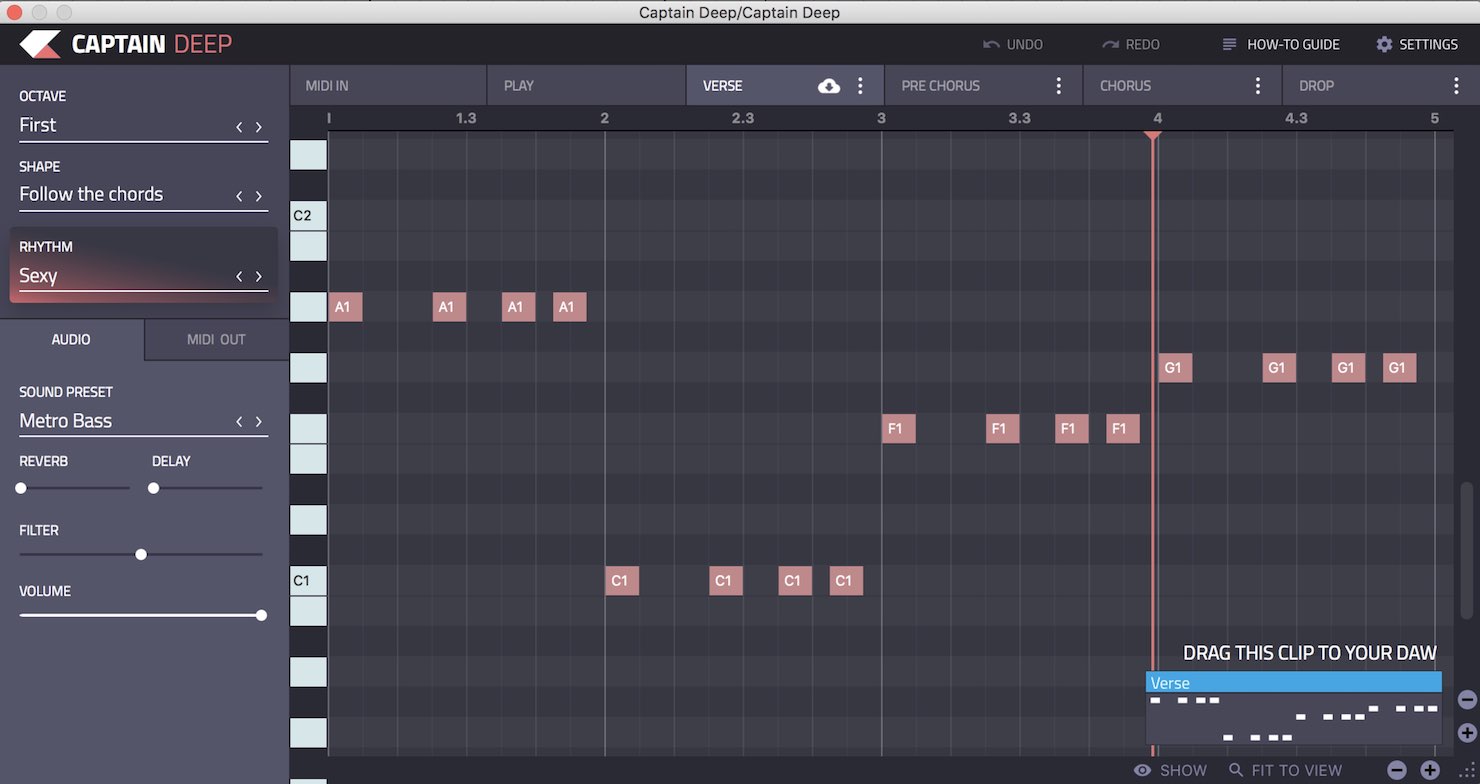Open the Verse tab three-dot menu
Screen dimensions: 1480x784
(860, 86)
